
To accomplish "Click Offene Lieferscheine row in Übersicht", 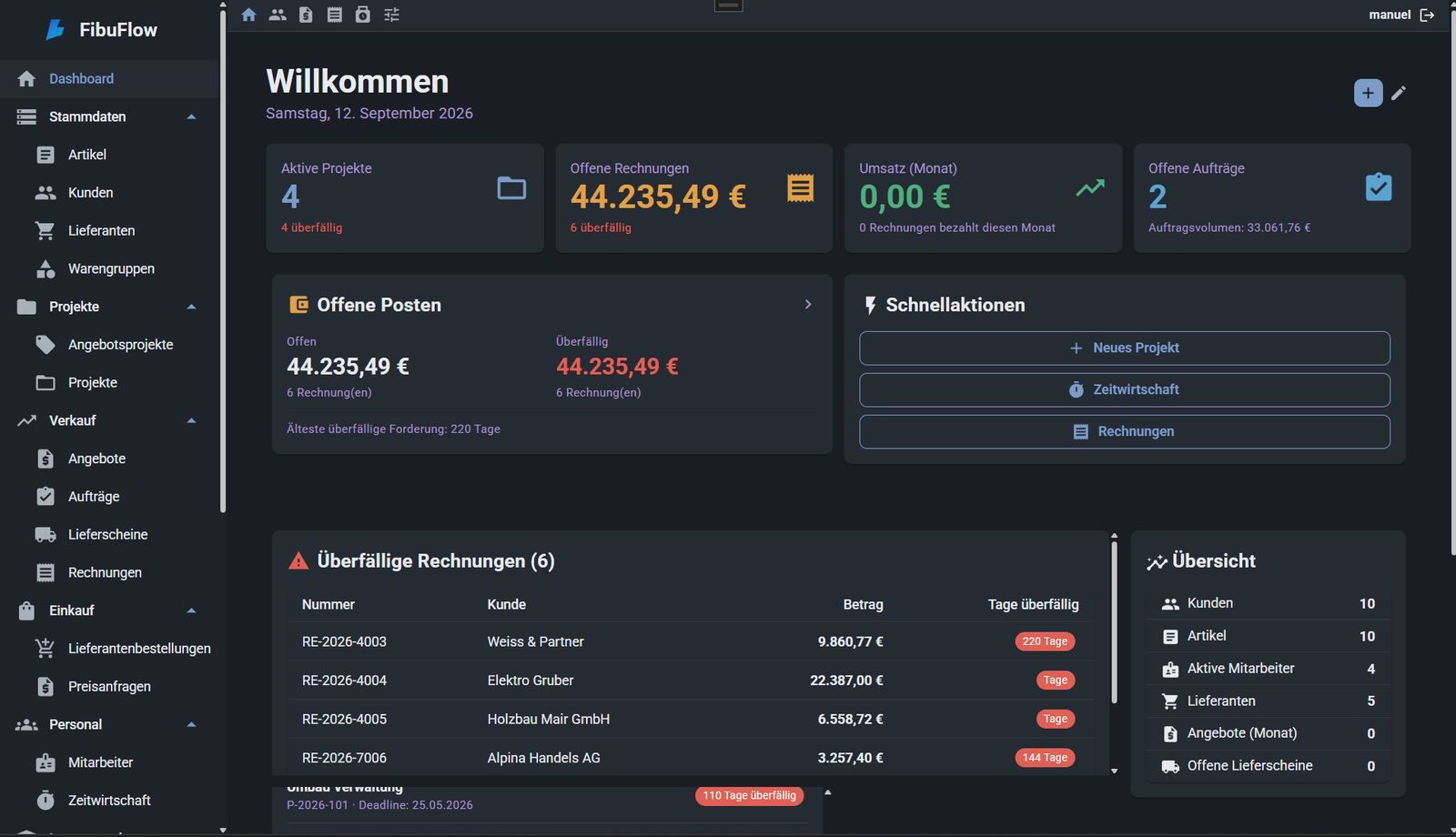I will point(1269,766).
